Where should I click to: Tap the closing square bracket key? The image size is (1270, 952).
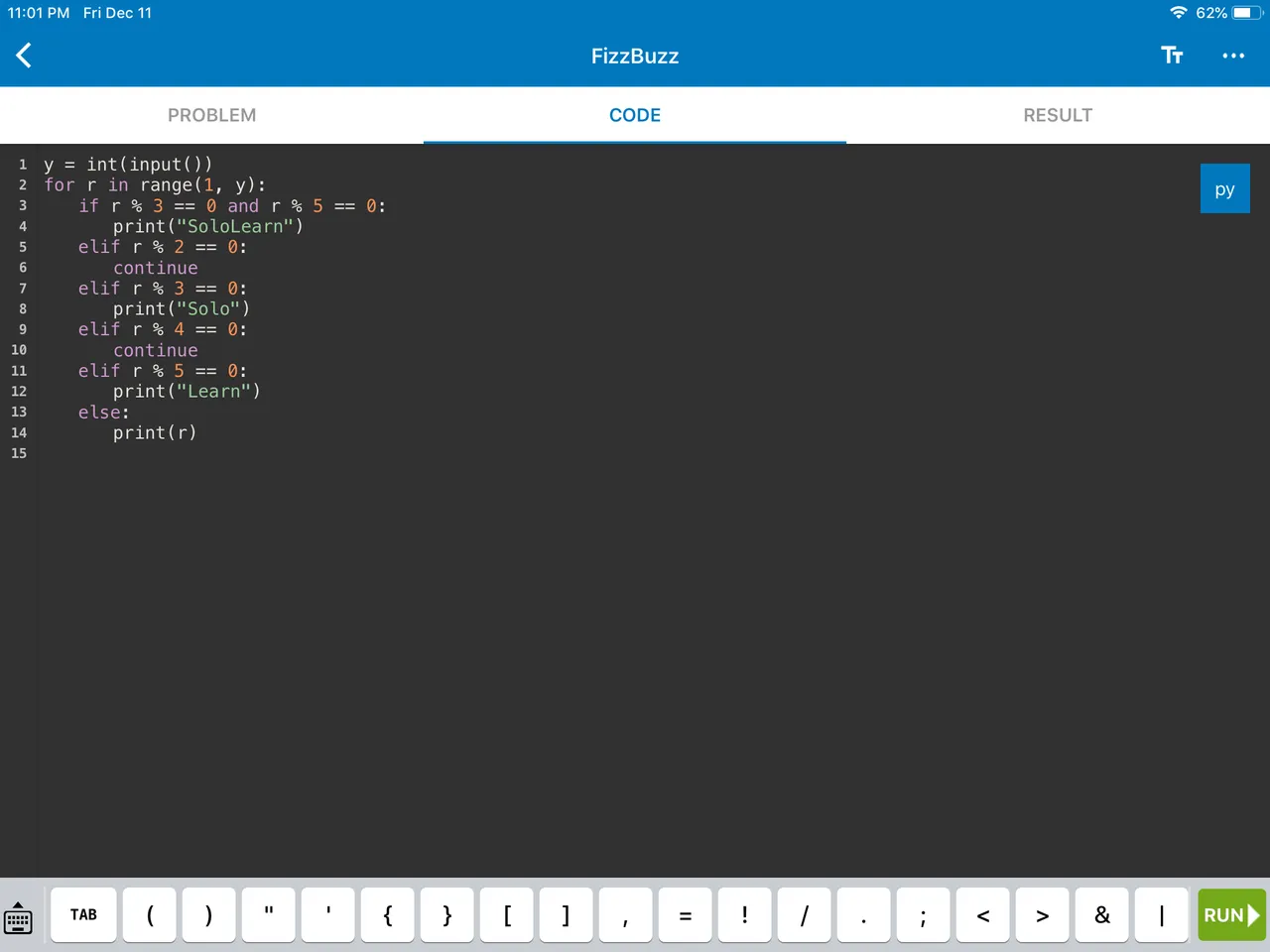click(566, 914)
